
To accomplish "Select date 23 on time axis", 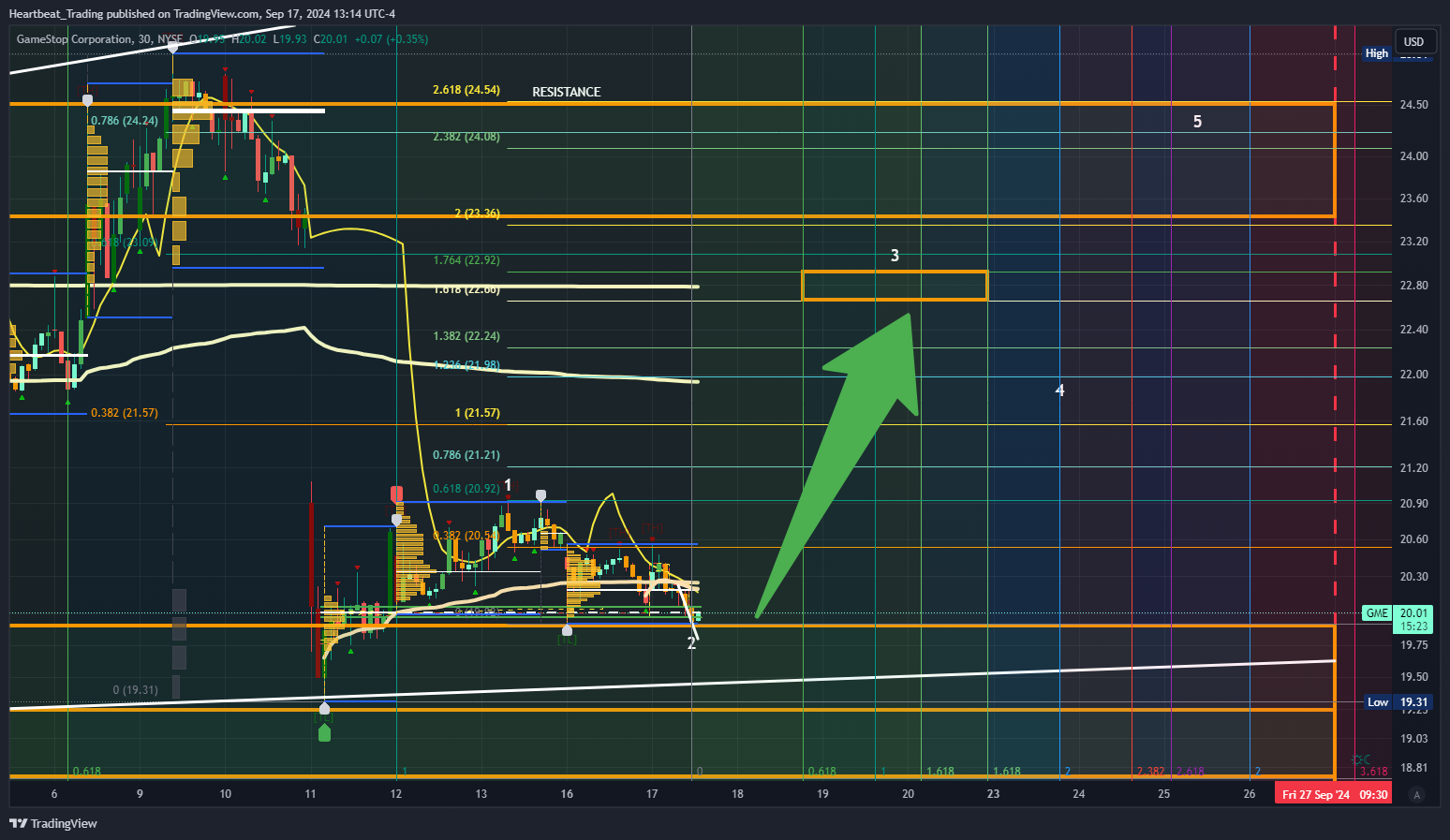I will [993, 794].
